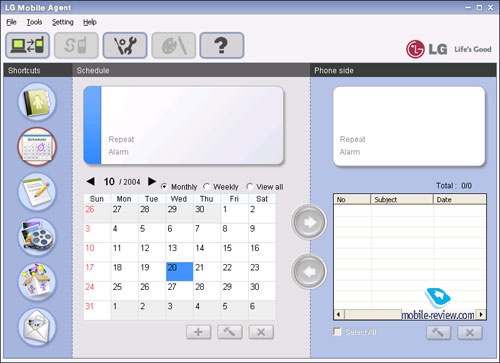500x363 pixels.
Task: Open the multimedia film reel shortcut
Action: 37,237
